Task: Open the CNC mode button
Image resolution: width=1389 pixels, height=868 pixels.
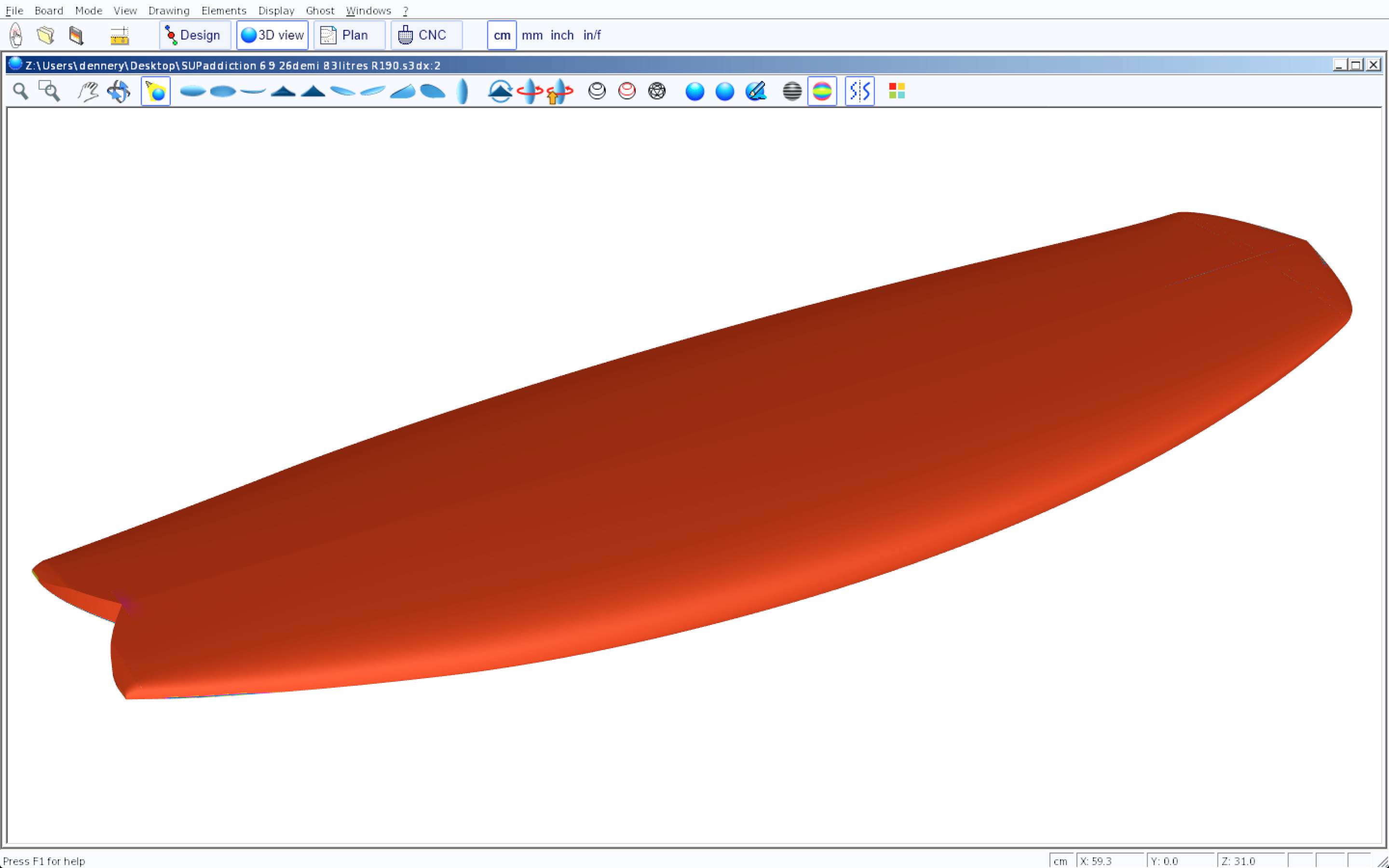Action: tap(426, 35)
